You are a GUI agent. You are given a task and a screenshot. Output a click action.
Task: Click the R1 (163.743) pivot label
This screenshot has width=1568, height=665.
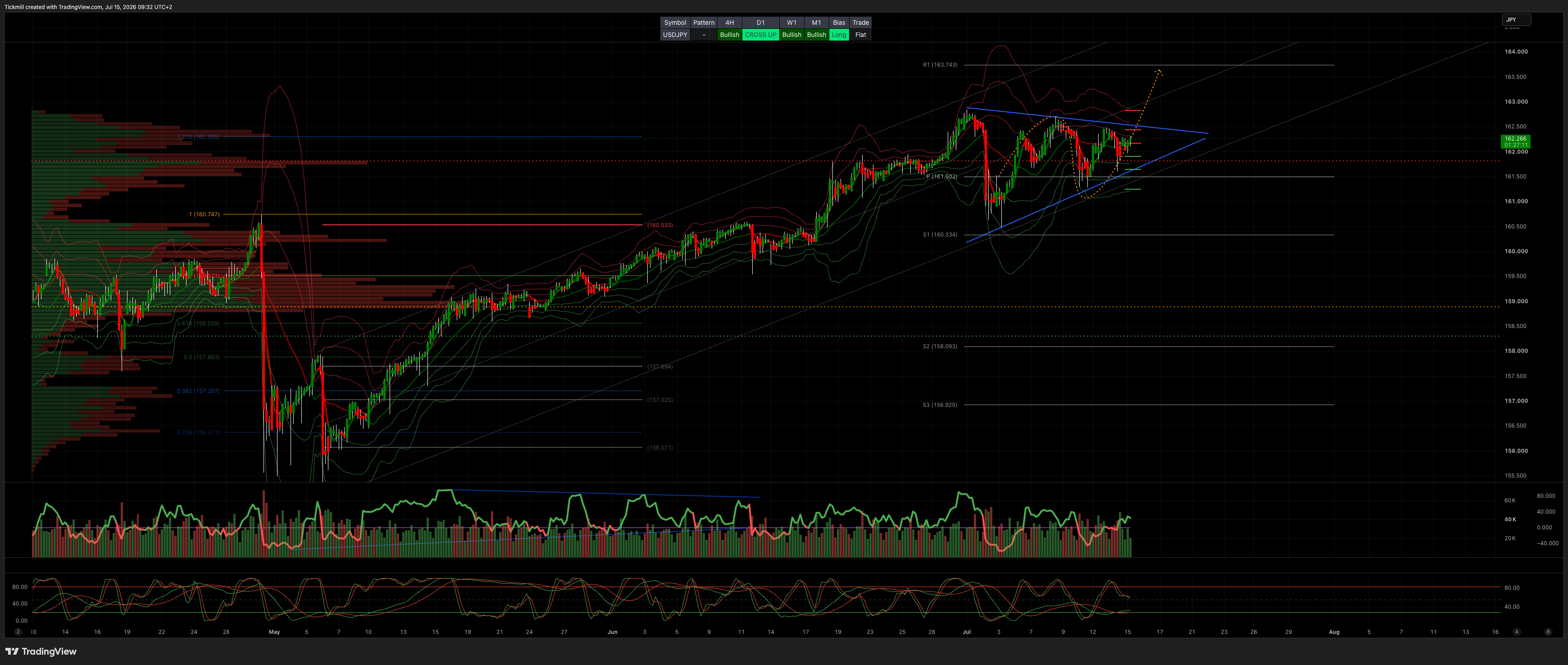coord(940,64)
